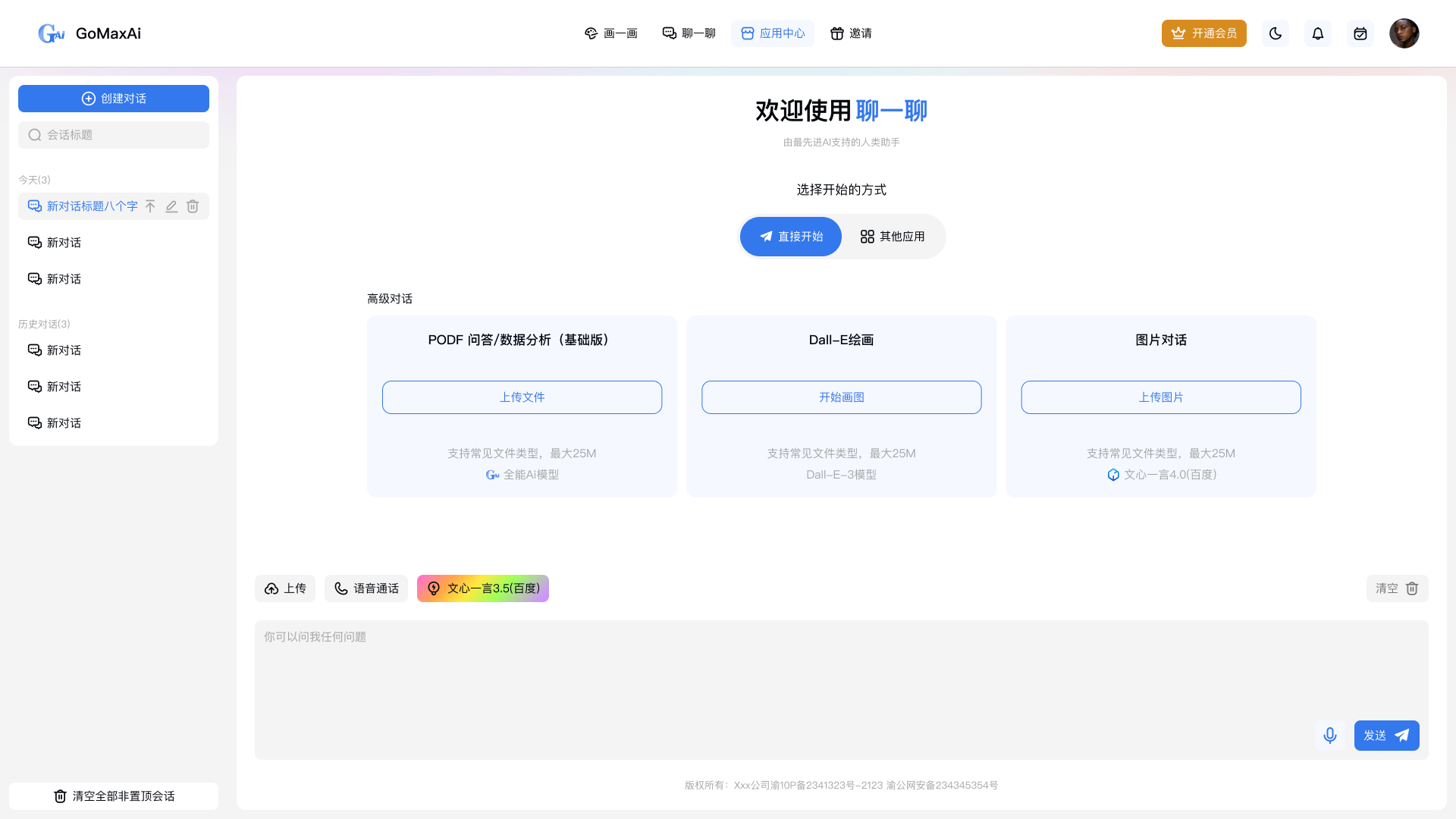Toggle dark mode with moon icon

(1276, 33)
